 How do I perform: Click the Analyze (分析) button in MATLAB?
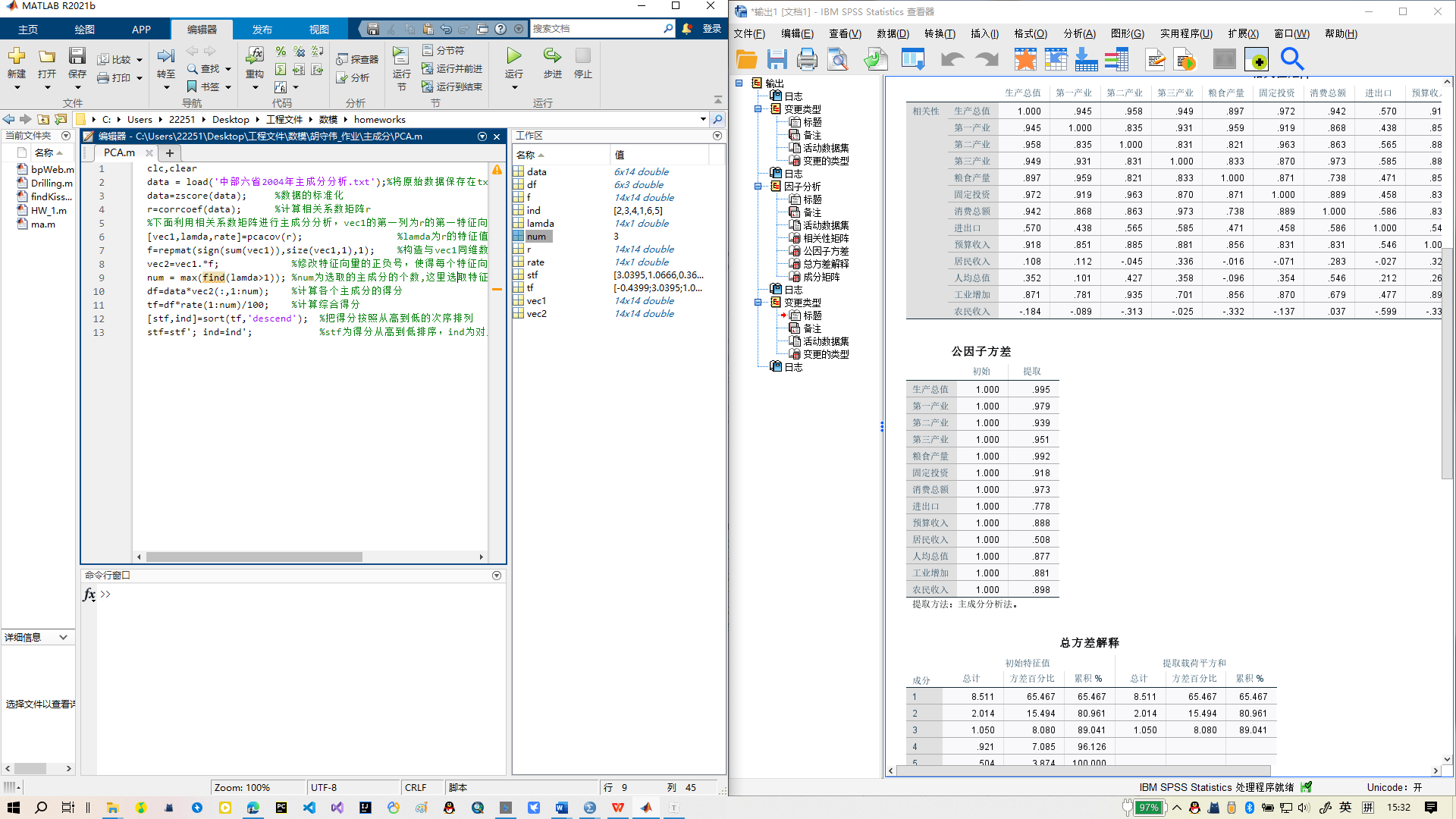(x=353, y=77)
